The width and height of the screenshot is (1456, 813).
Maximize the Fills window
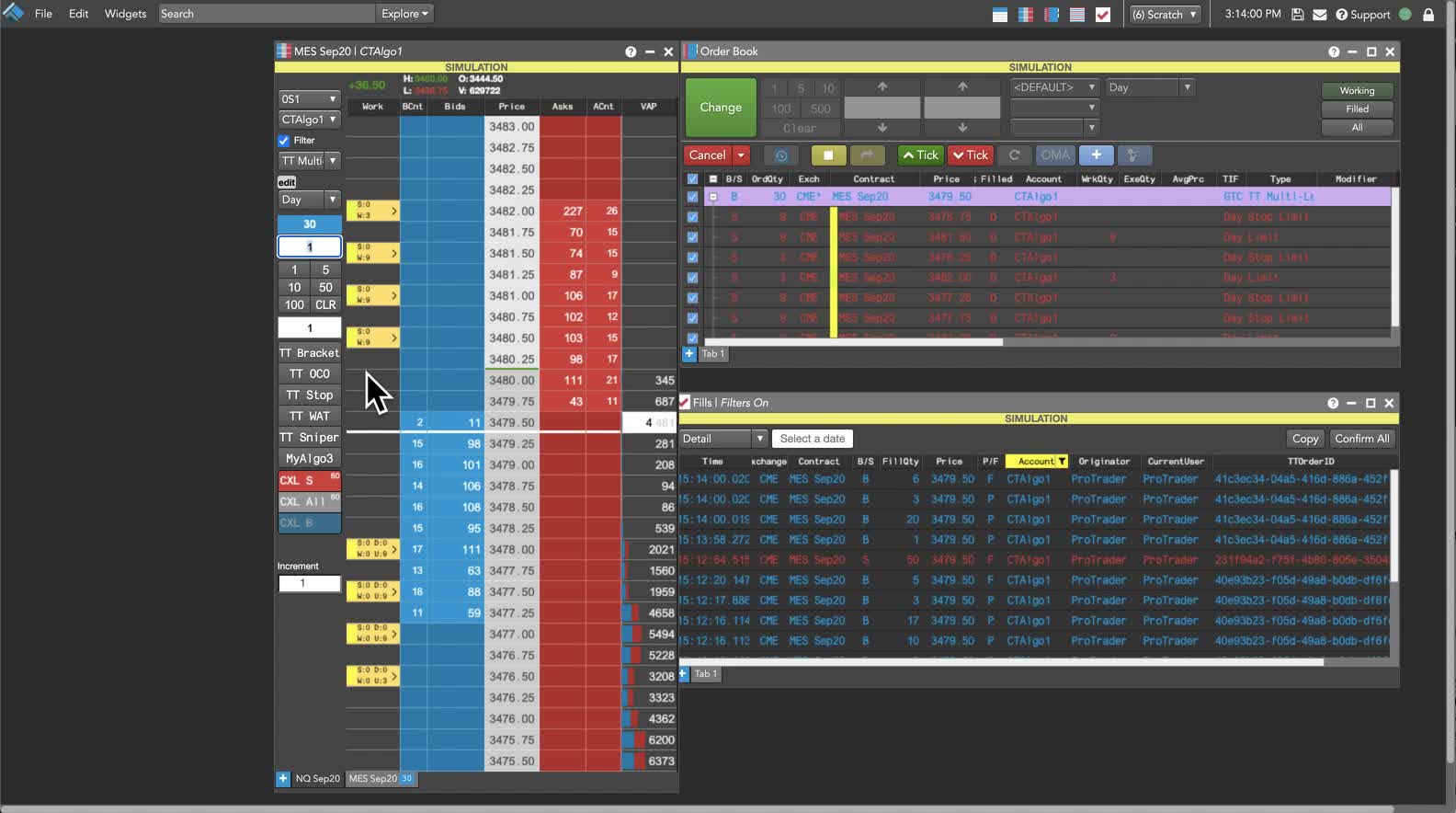[x=1371, y=403]
